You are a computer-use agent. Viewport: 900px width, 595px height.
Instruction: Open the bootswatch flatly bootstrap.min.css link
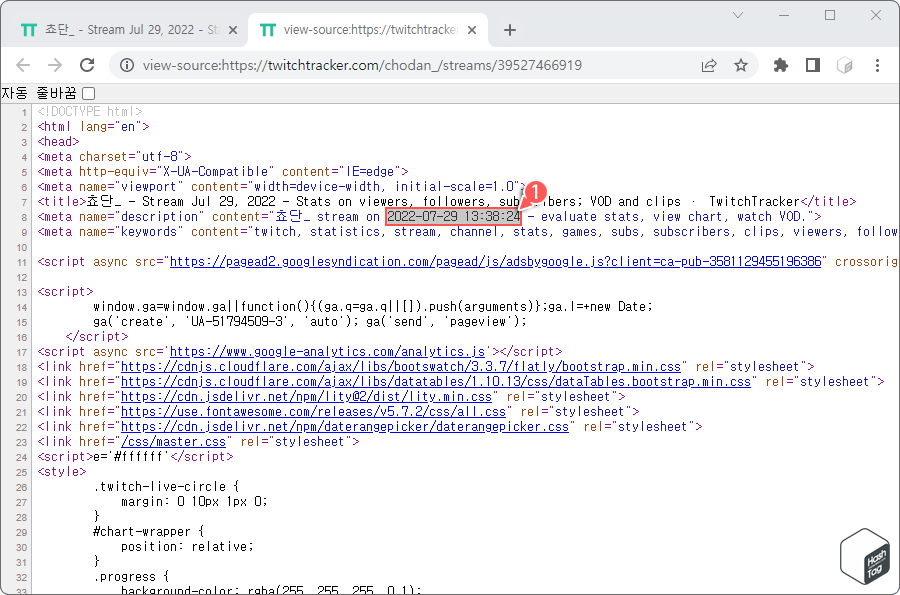tap(401, 367)
